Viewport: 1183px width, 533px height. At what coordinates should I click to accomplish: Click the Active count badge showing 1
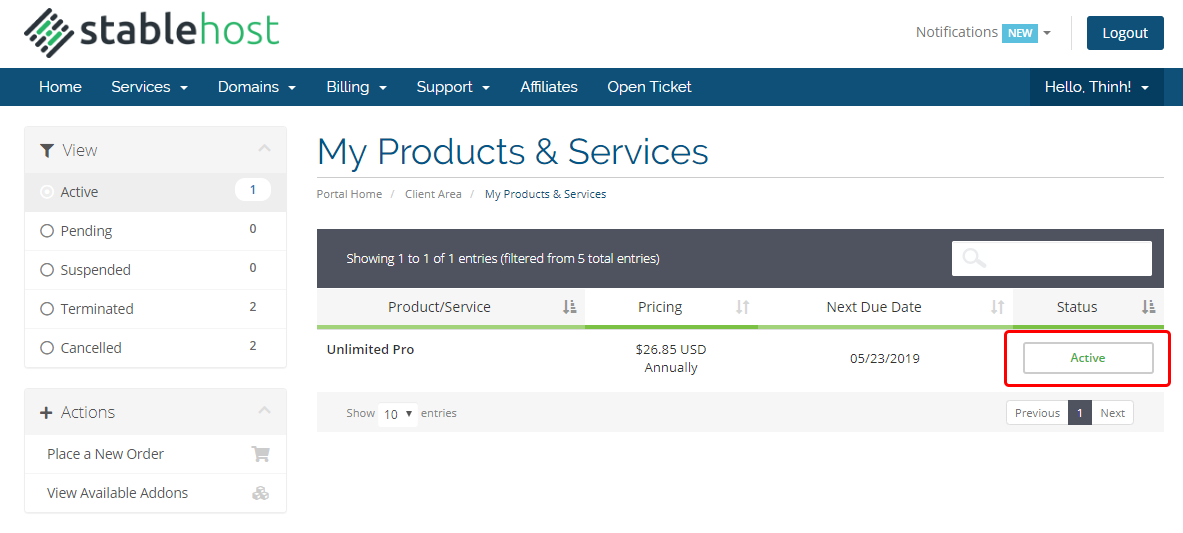point(253,190)
